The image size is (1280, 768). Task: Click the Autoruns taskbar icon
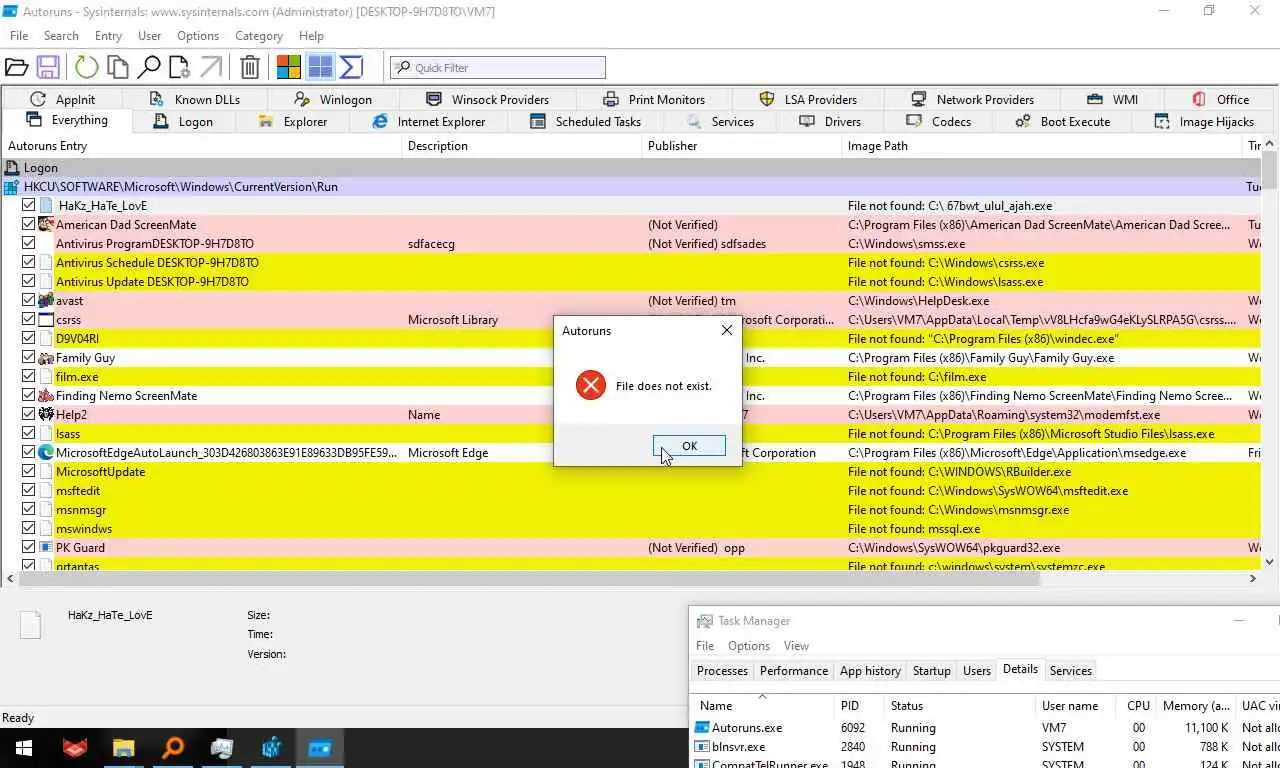(x=320, y=747)
